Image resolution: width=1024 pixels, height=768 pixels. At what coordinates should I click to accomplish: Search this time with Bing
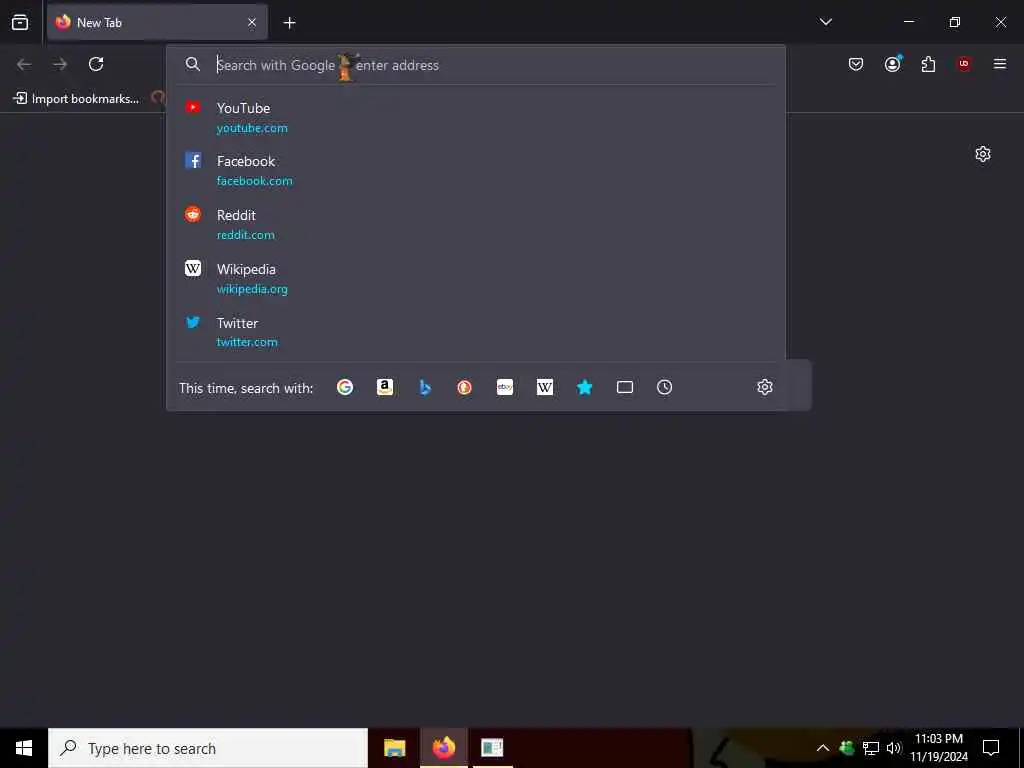click(x=425, y=387)
